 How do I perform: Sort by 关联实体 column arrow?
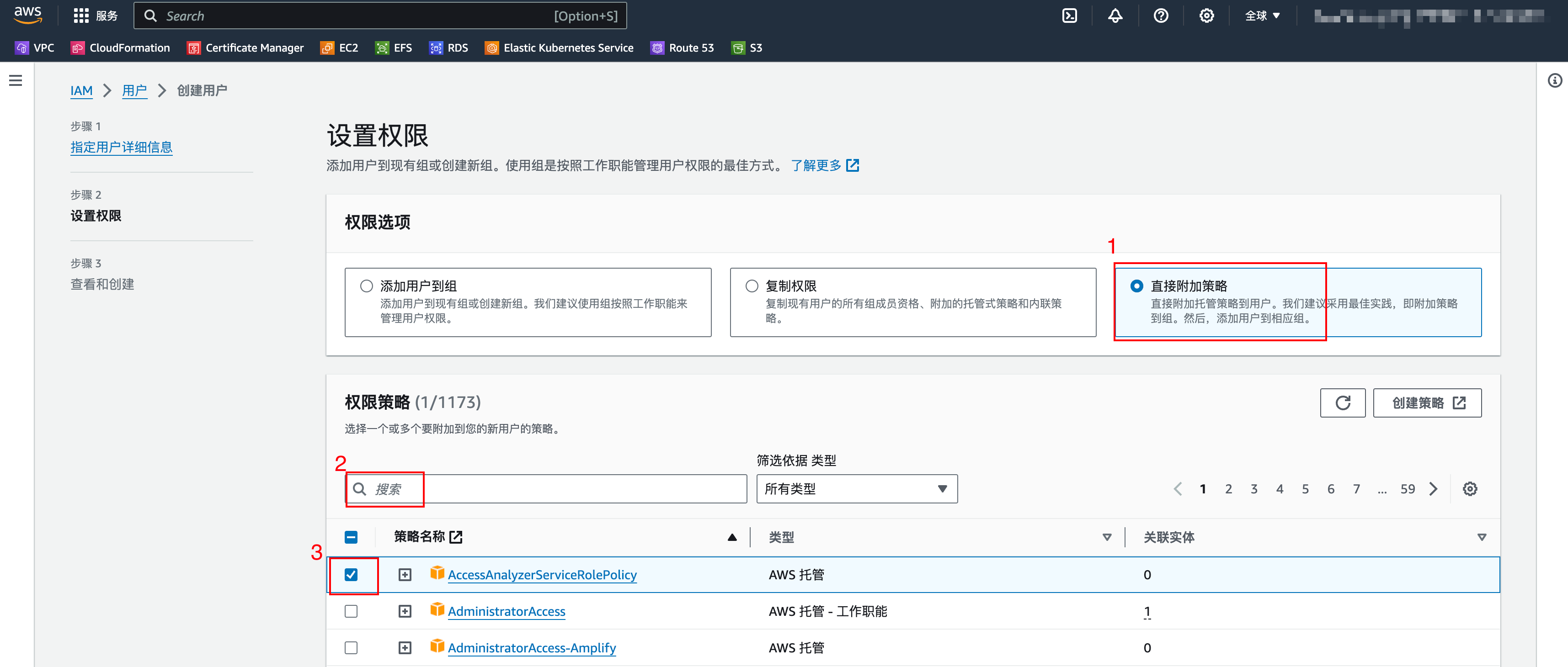pos(1482,537)
